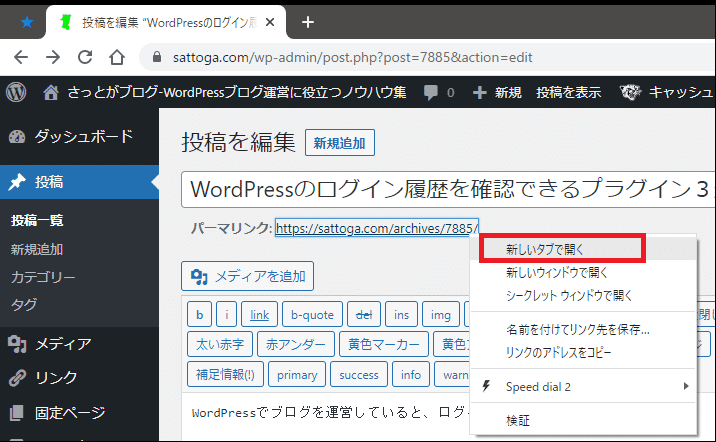Open 投稿一覧 submenu item

(37, 221)
